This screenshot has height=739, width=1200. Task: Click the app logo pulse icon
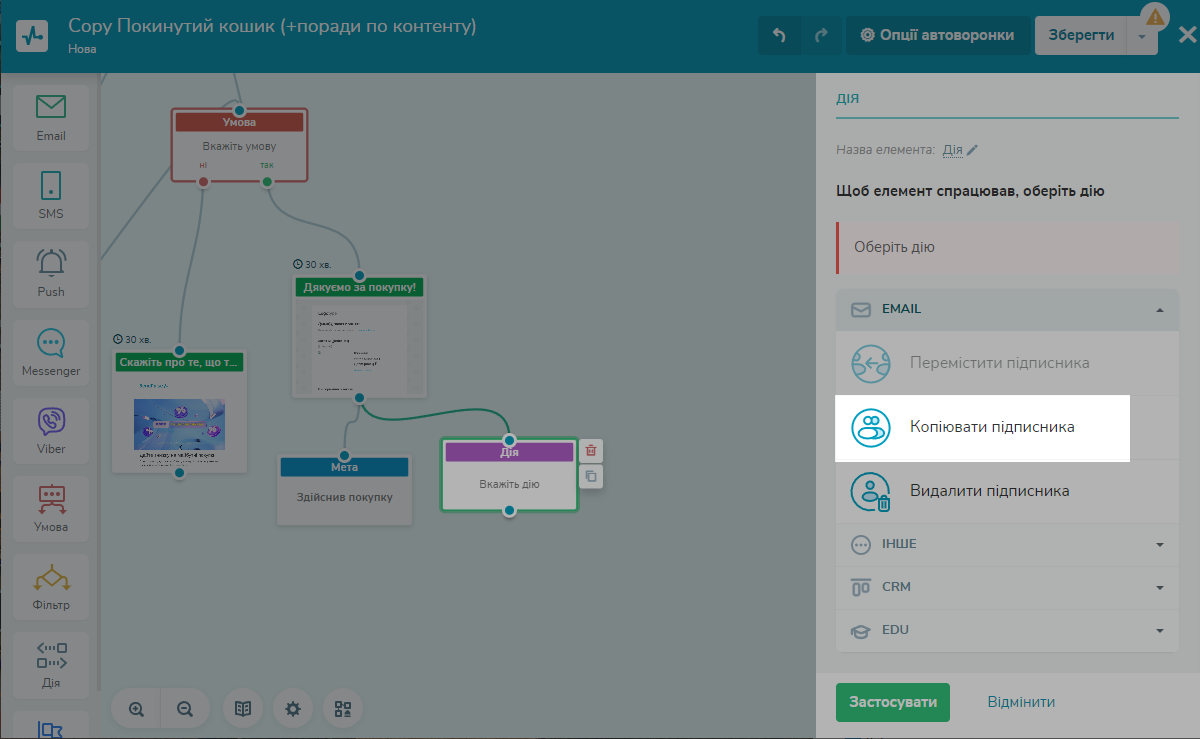31,35
